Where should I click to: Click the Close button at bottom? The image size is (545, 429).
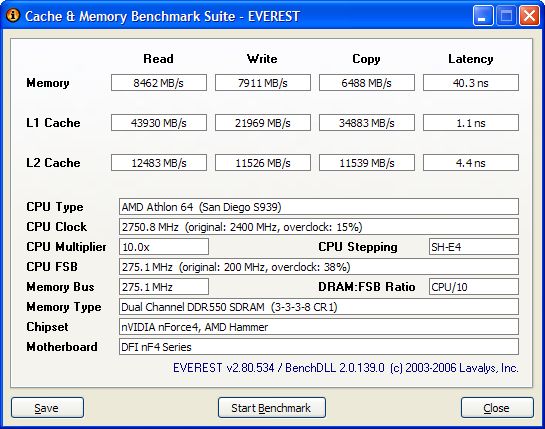[497, 408]
